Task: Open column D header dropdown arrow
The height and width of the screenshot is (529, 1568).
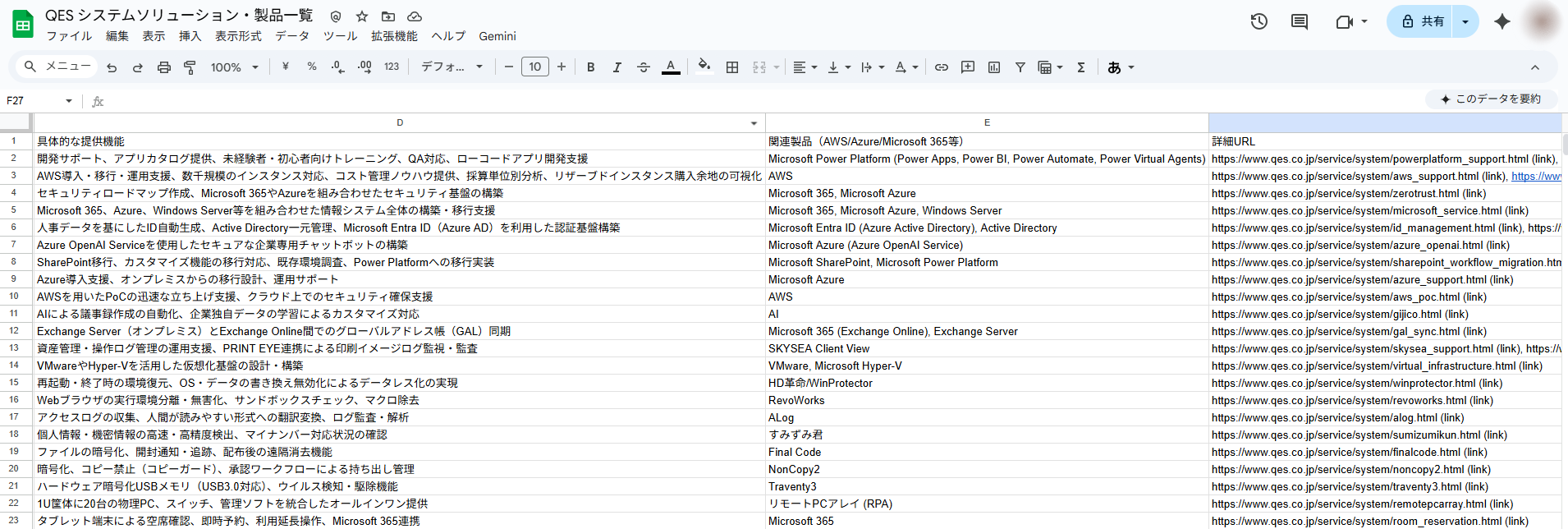Action: point(754,123)
